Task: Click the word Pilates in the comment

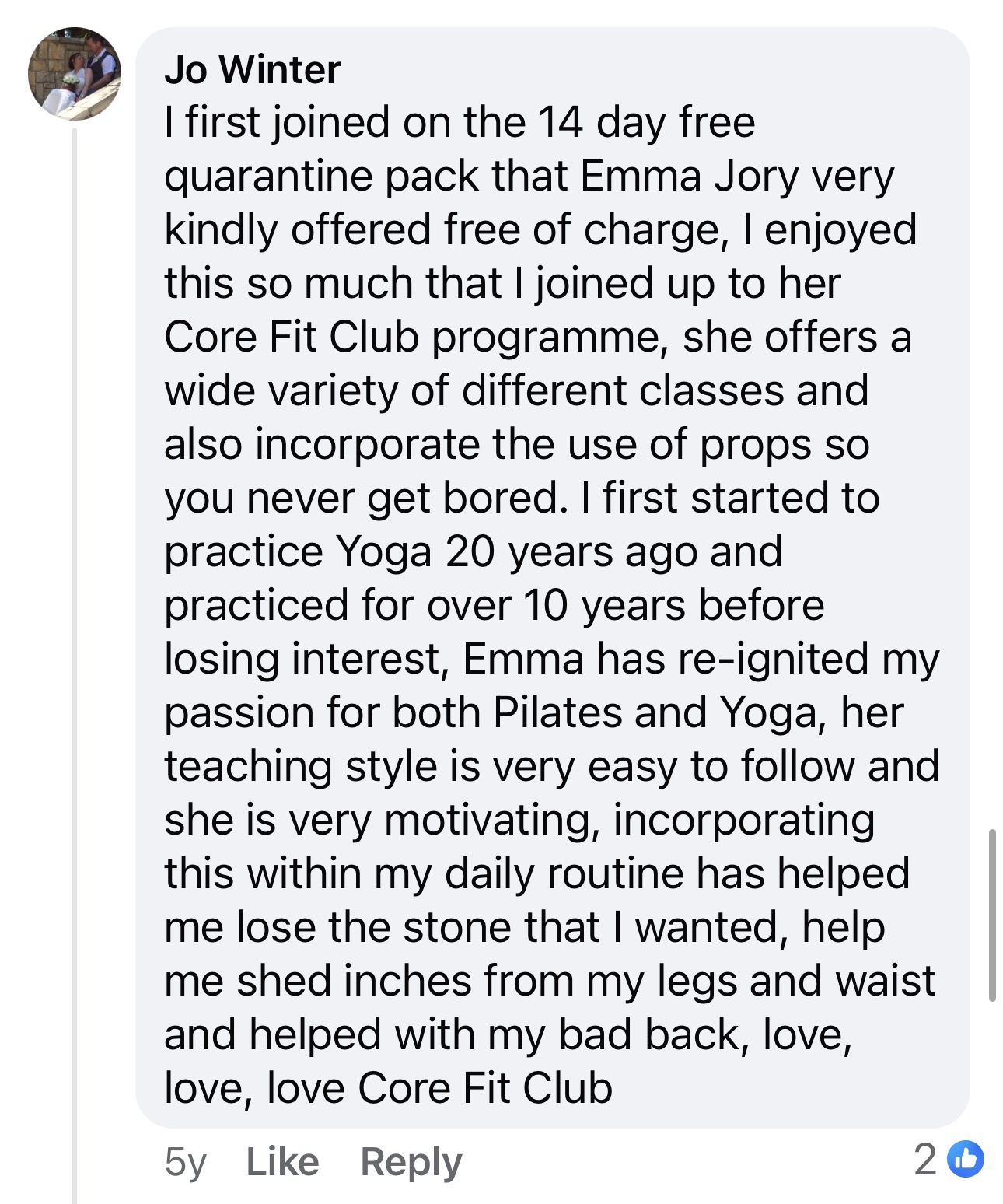Action: (558, 712)
